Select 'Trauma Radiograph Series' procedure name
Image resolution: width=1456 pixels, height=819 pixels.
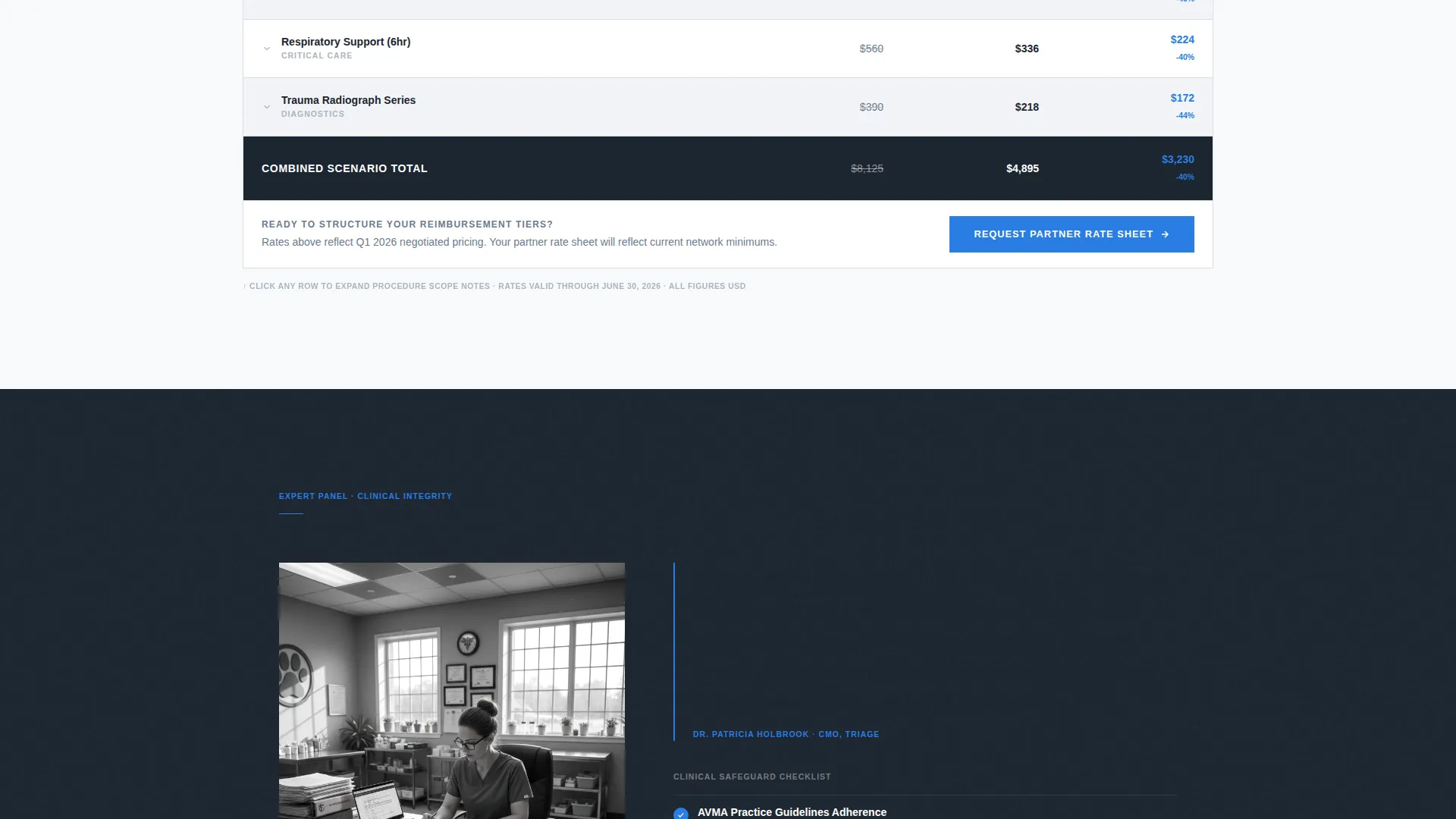tap(348, 100)
